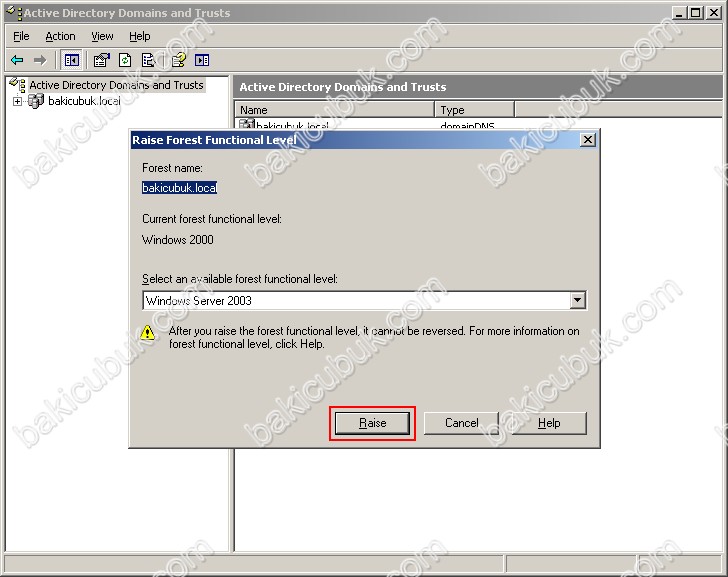Click the Back arrow toolbar icon
Viewport: 728px width, 577px height.
[x=17, y=60]
